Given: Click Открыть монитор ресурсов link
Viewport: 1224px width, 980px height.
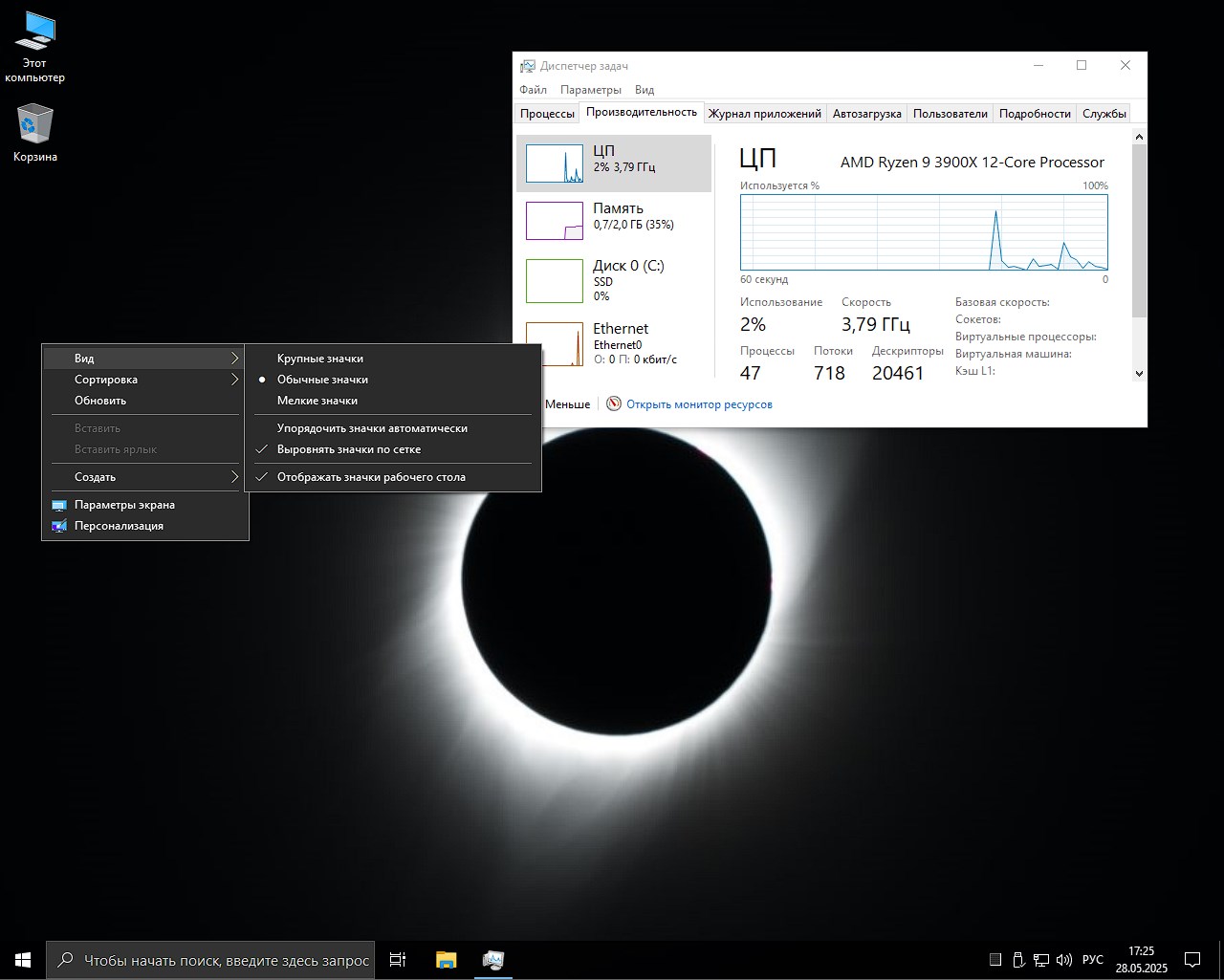Looking at the screenshot, I should coord(699,404).
